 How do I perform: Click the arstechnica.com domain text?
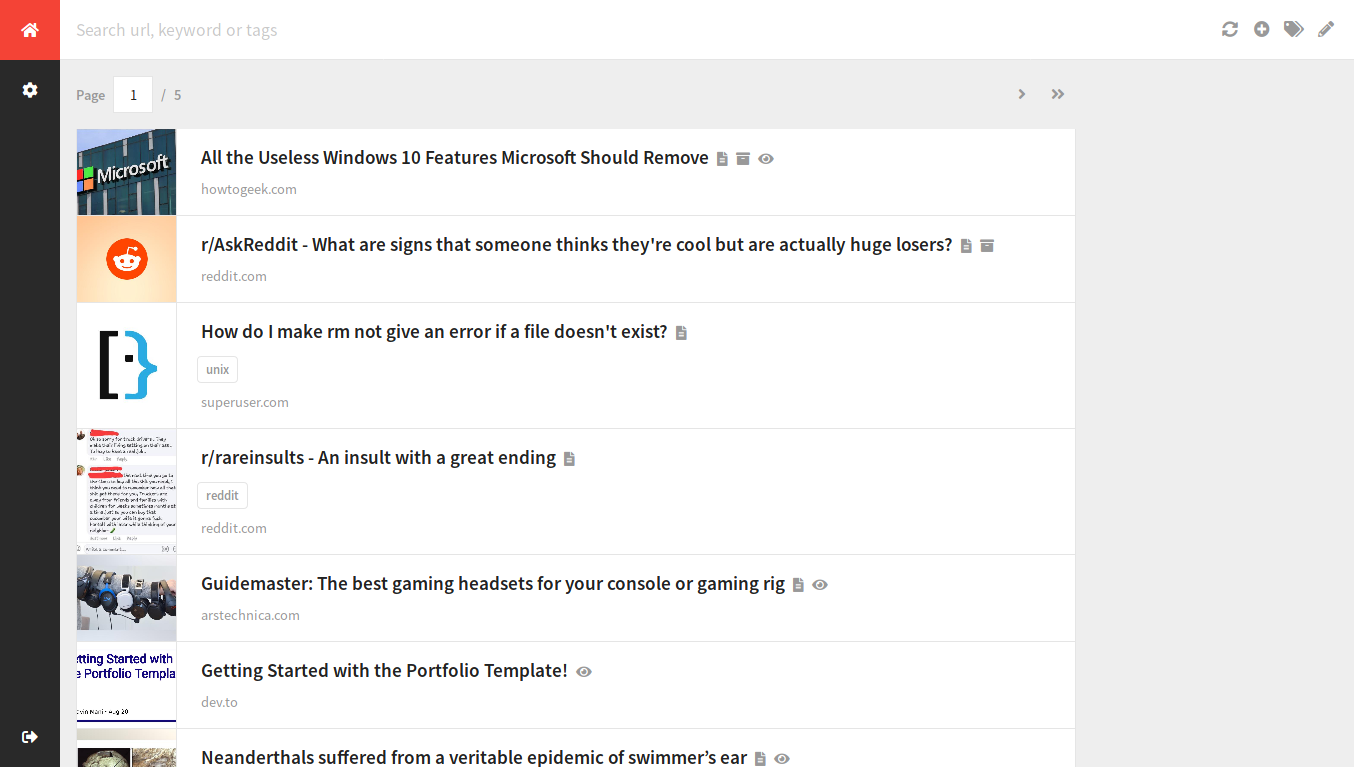point(250,616)
